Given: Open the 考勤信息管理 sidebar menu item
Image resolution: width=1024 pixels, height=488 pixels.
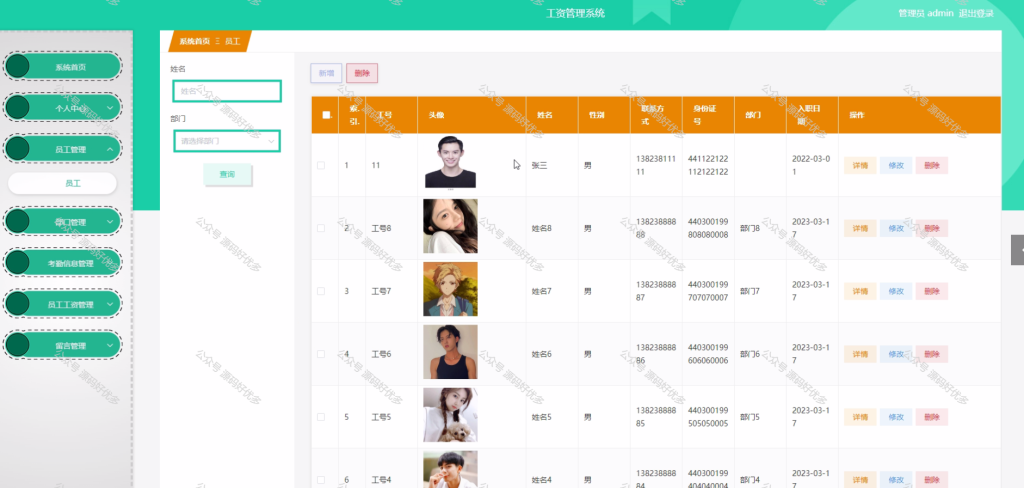Looking at the screenshot, I should tap(63, 263).
